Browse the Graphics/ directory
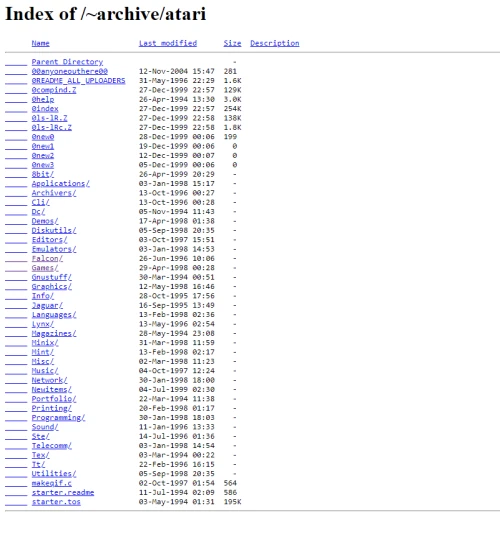Image resolution: width=500 pixels, height=556 pixels. (x=52, y=287)
